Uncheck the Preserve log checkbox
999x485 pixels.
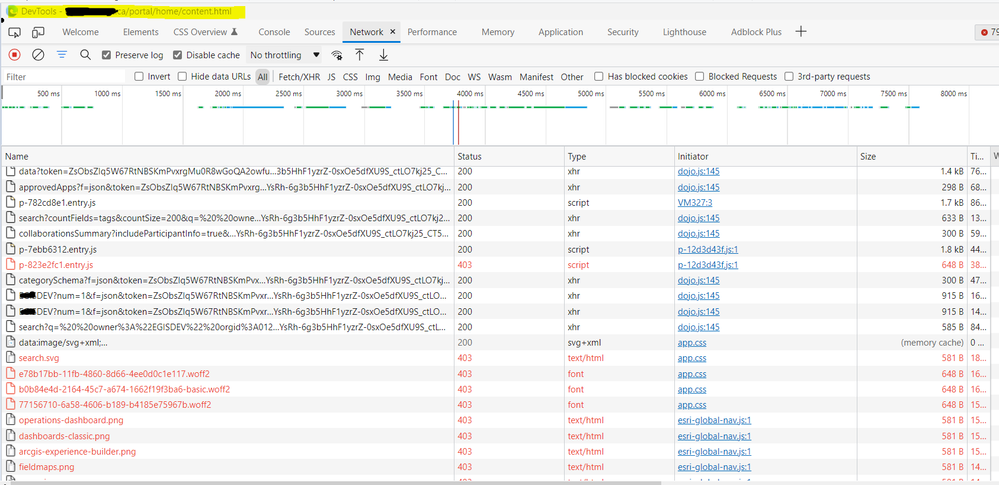tap(107, 55)
